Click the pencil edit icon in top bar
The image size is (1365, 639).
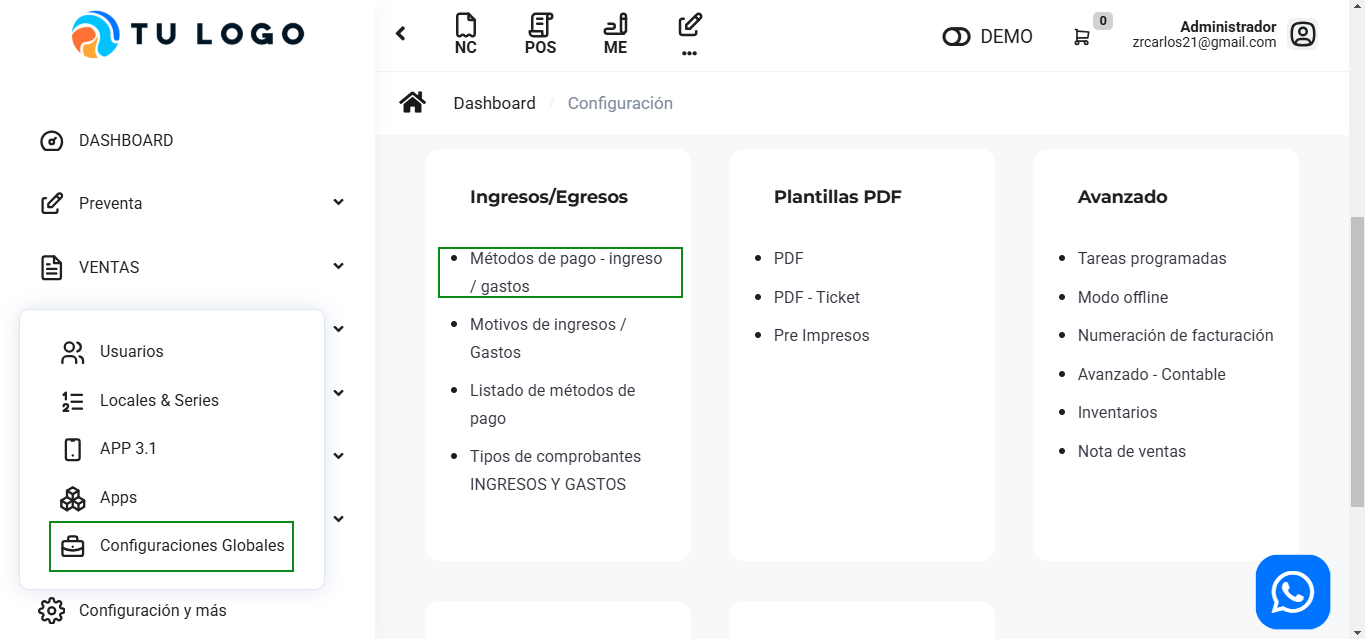coord(689,26)
